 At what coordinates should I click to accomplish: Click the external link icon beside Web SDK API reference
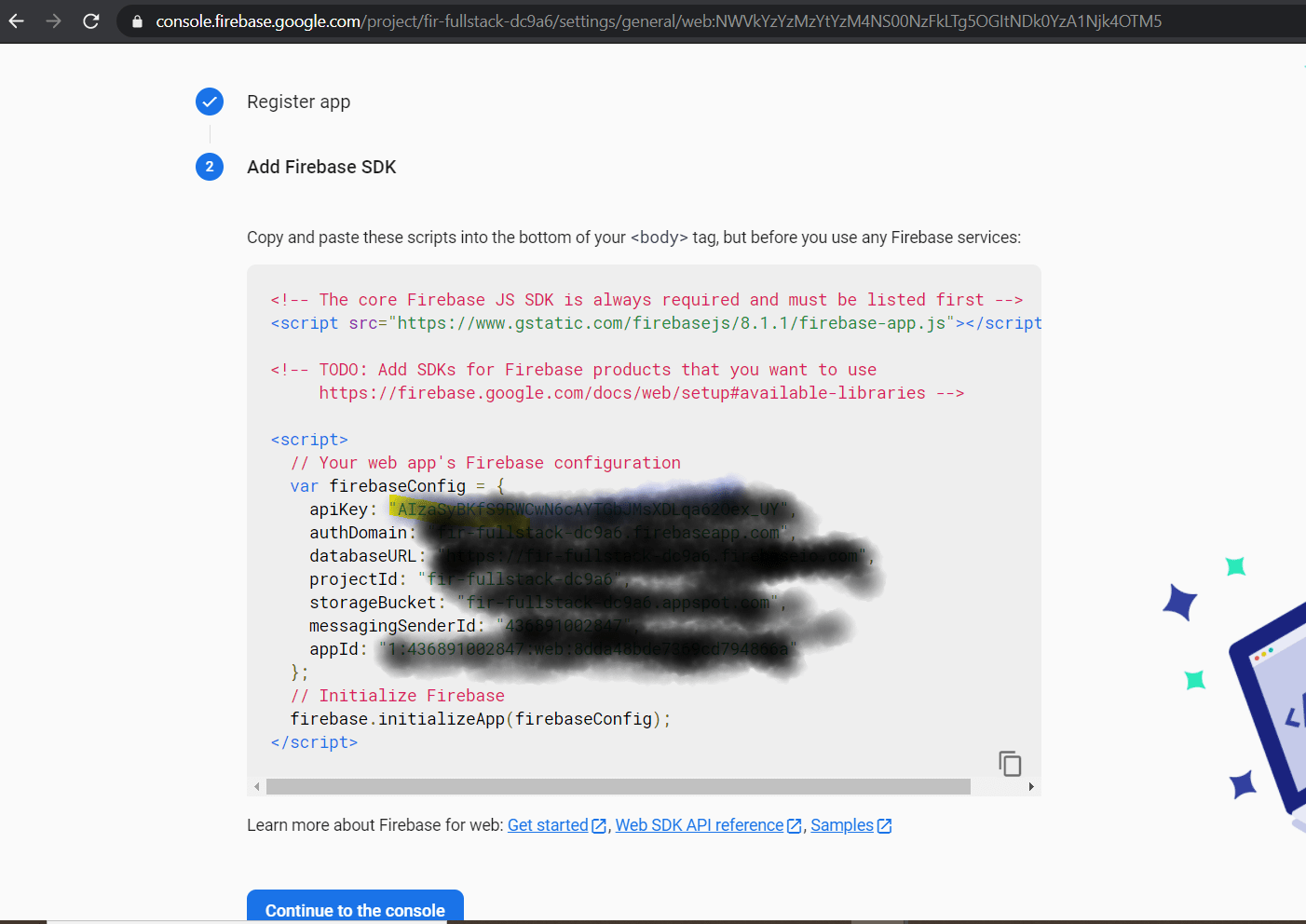(794, 825)
